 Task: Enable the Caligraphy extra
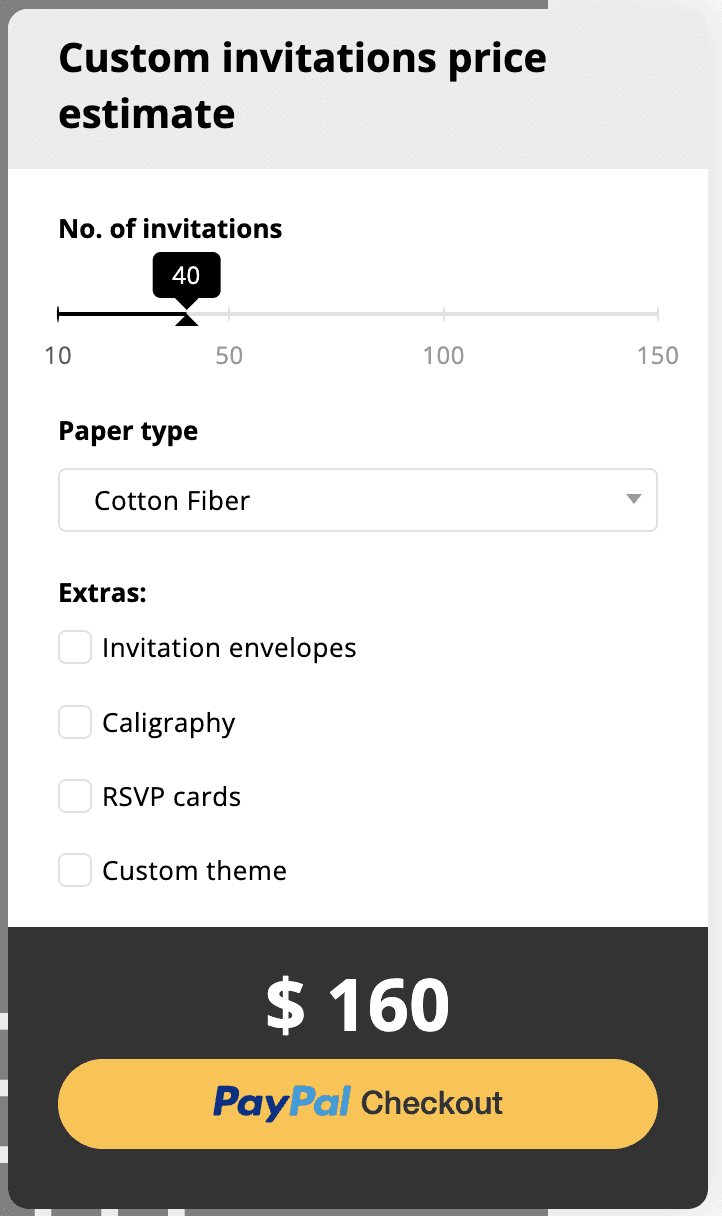[x=75, y=722]
